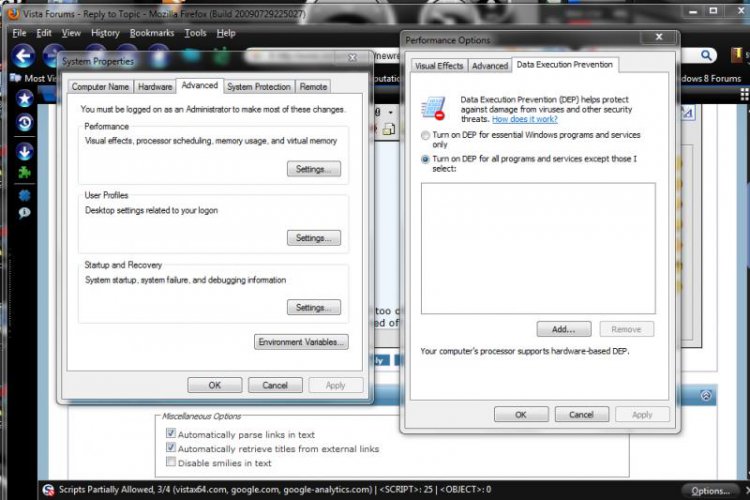750x500 pixels.
Task: Switch to Visual Effects tab
Action: 439,66
